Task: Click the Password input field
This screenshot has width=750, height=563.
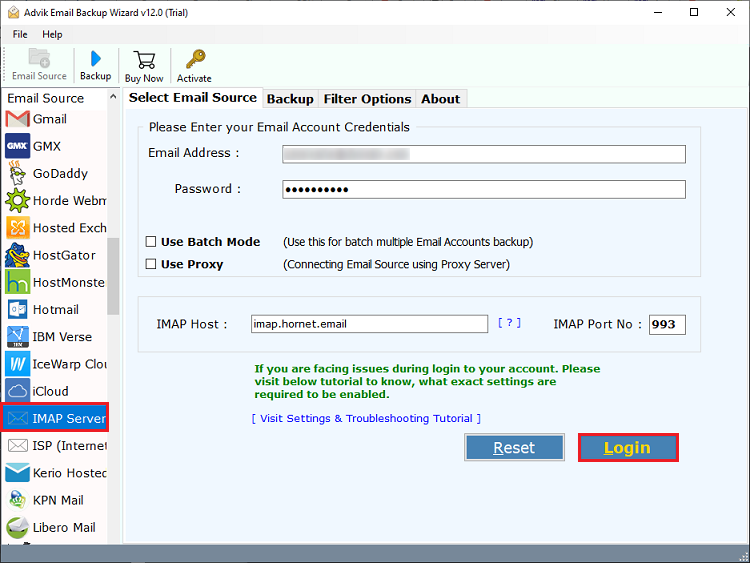Action: point(484,189)
